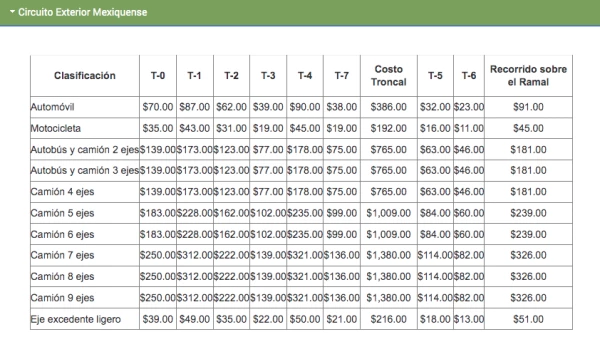Click Camión 4 ejes T-0 value $139.00
This screenshot has height=364, width=600.
(x=158, y=192)
